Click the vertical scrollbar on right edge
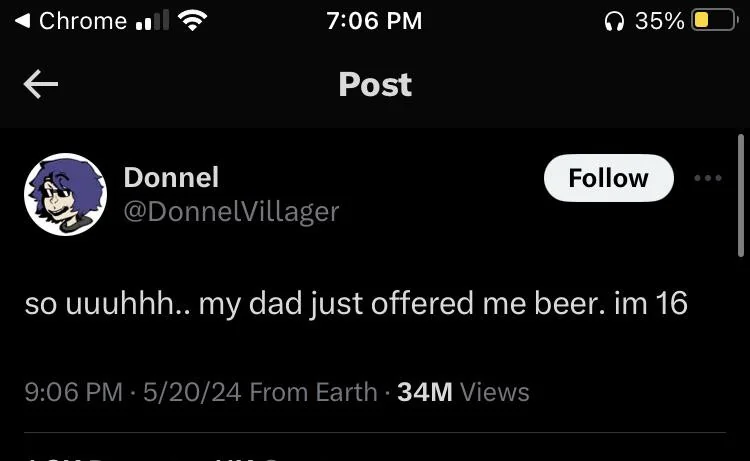 [x=741, y=196]
